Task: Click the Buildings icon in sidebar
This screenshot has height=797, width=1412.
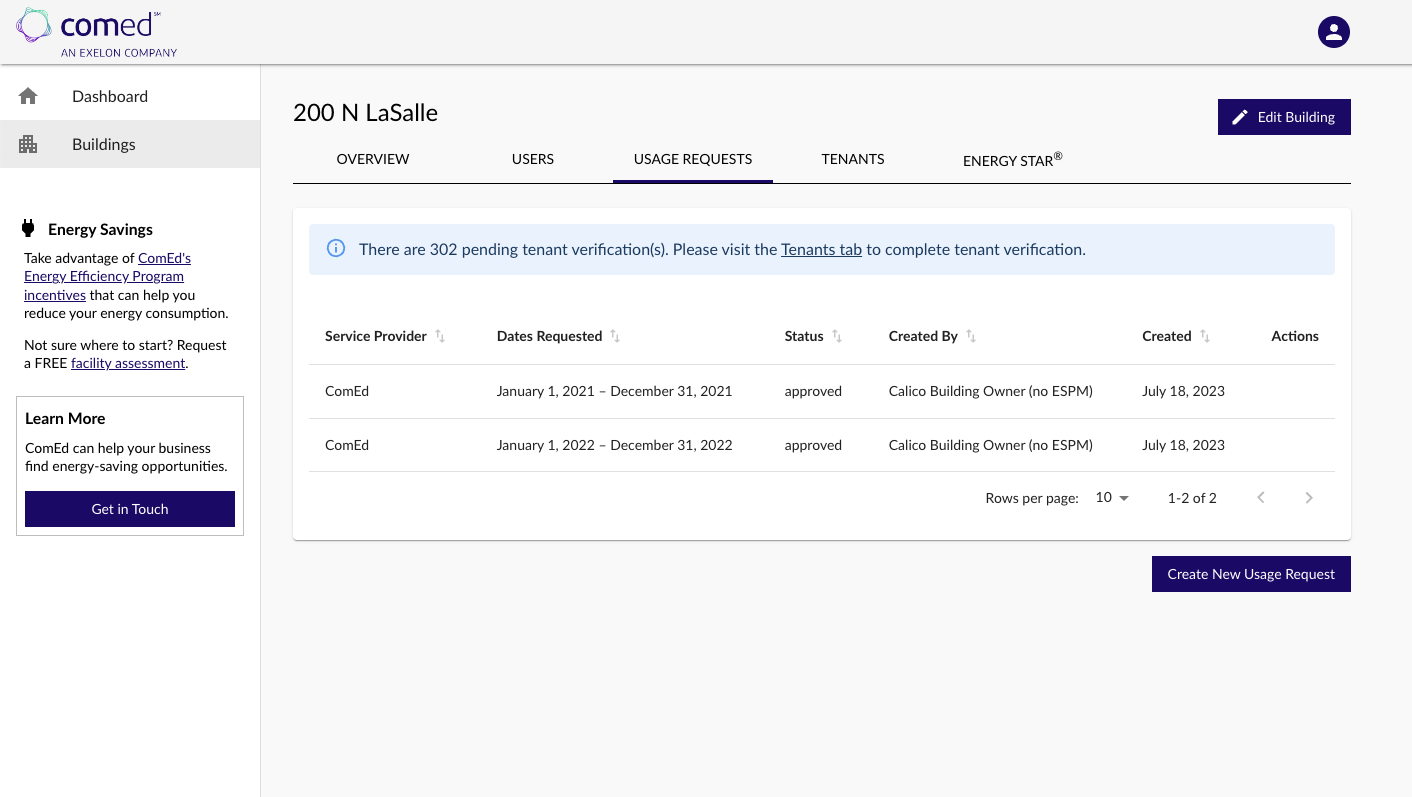Action: pyautogui.click(x=28, y=144)
